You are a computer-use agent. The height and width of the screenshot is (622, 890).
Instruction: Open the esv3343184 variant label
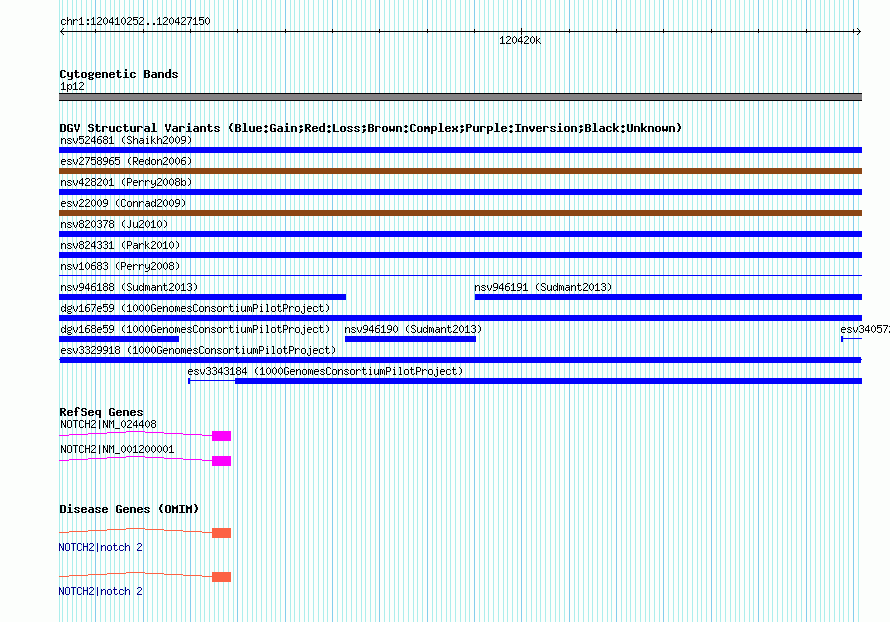325,371
